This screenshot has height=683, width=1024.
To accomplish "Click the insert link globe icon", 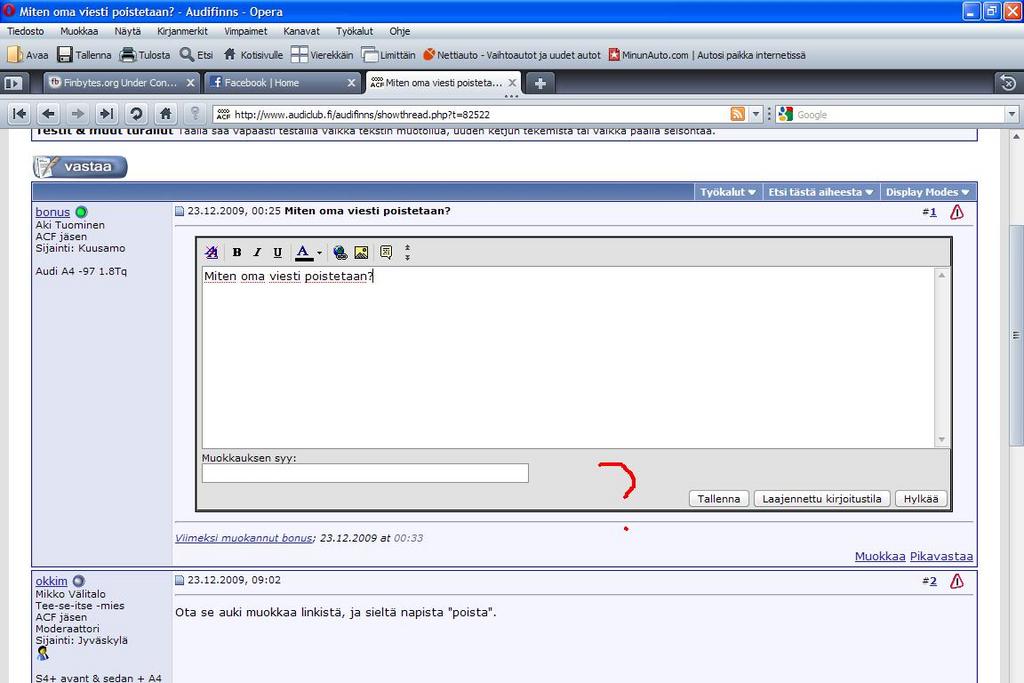I will coord(340,253).
